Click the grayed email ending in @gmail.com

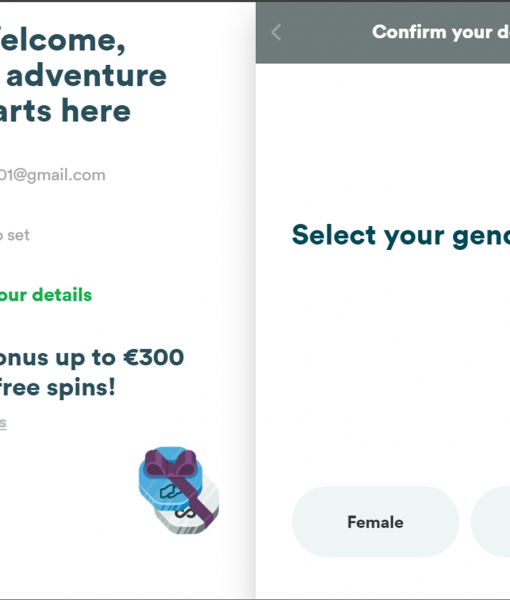coord(52,175)
